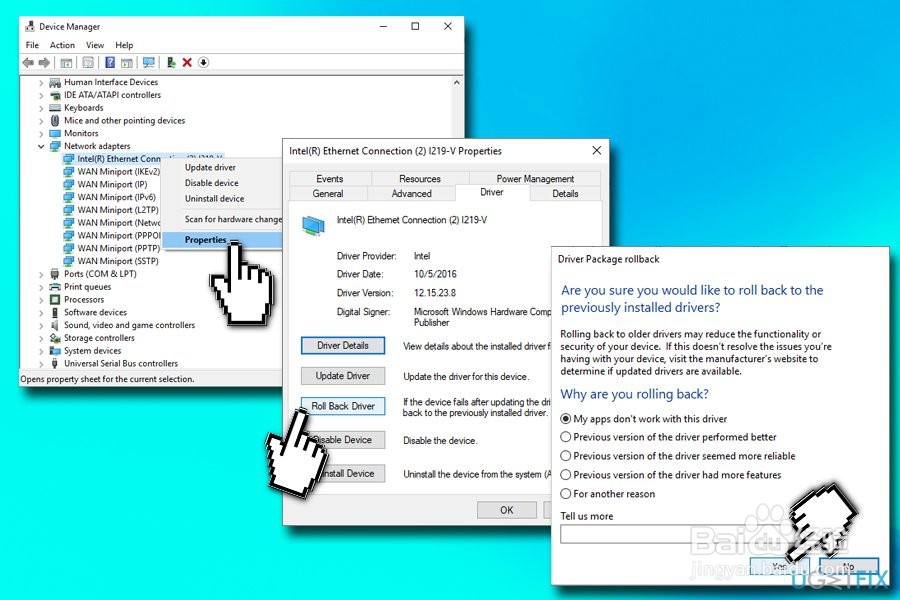Viewport: 900px width, 600px height.
Task: Click the Roll Back Driver button
Action: click(343, 406)
